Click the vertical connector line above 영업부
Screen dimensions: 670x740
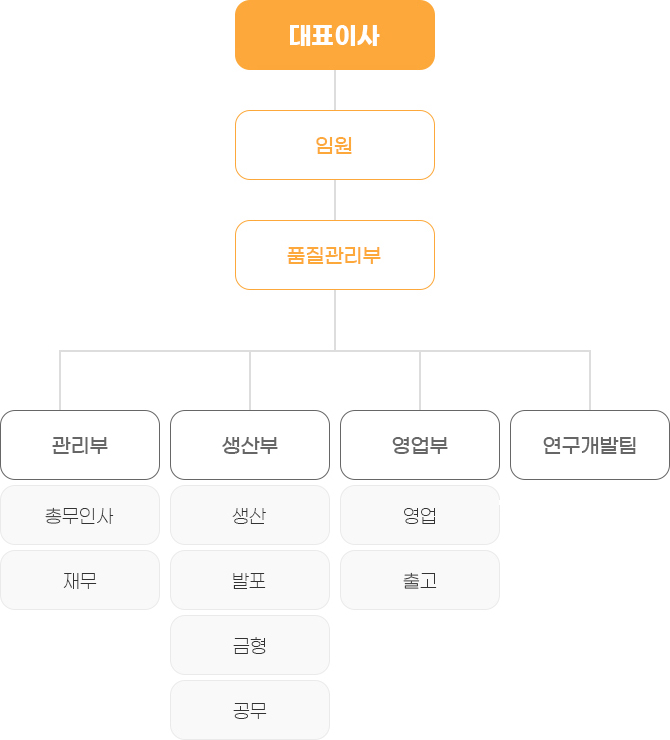click(x=420, y=382)
